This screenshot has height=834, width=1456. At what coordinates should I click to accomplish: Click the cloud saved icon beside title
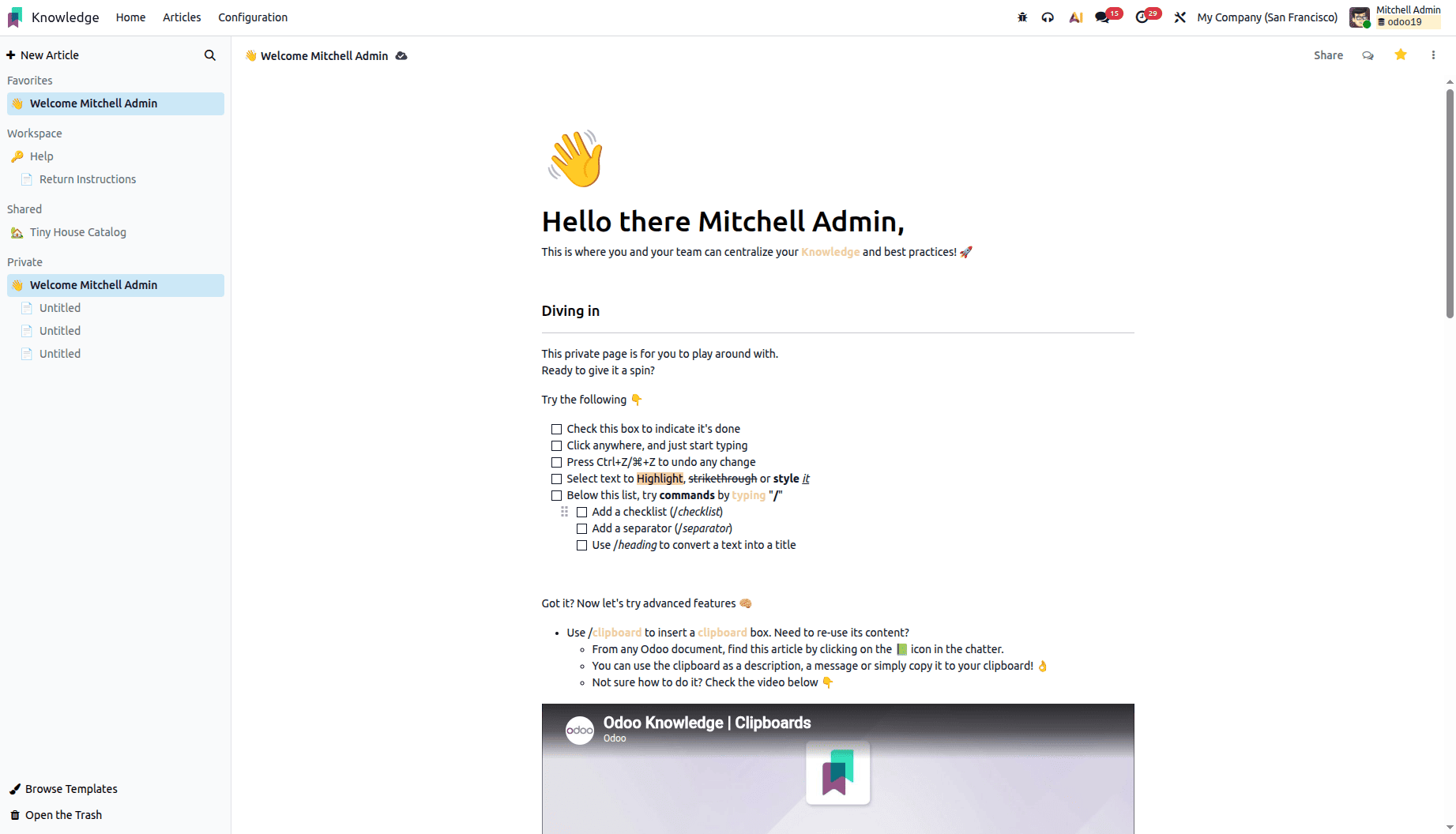click(x=401, y=56)
